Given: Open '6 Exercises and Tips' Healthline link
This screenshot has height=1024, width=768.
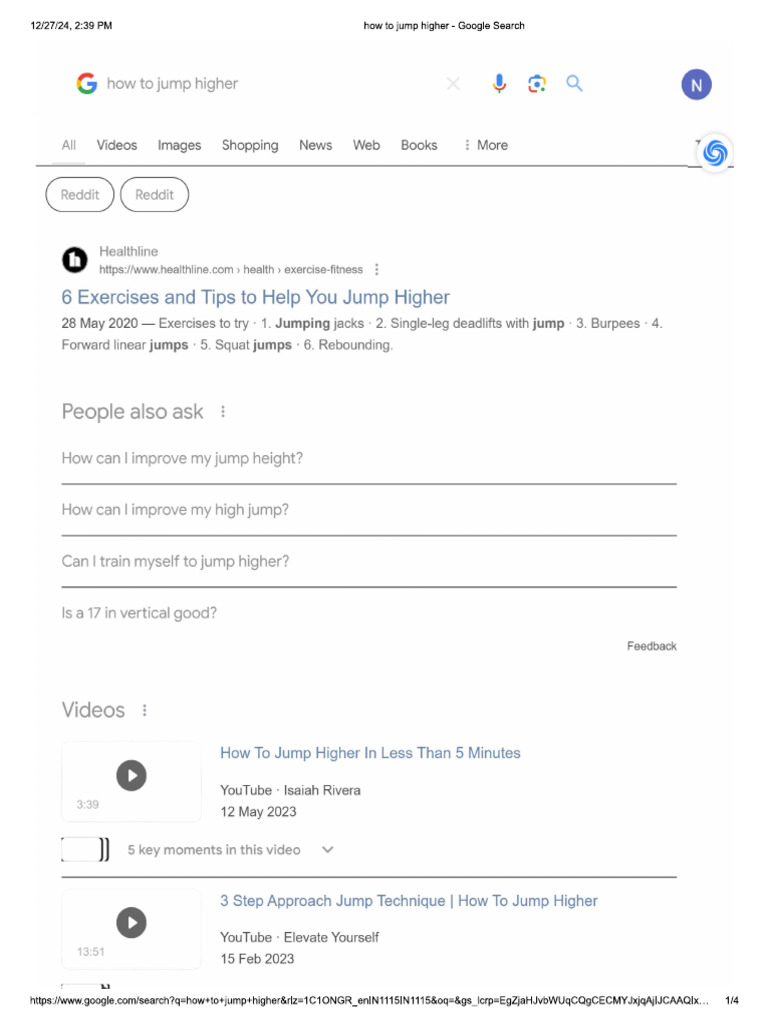Looking at the screenshot, I should pos(255,297).
